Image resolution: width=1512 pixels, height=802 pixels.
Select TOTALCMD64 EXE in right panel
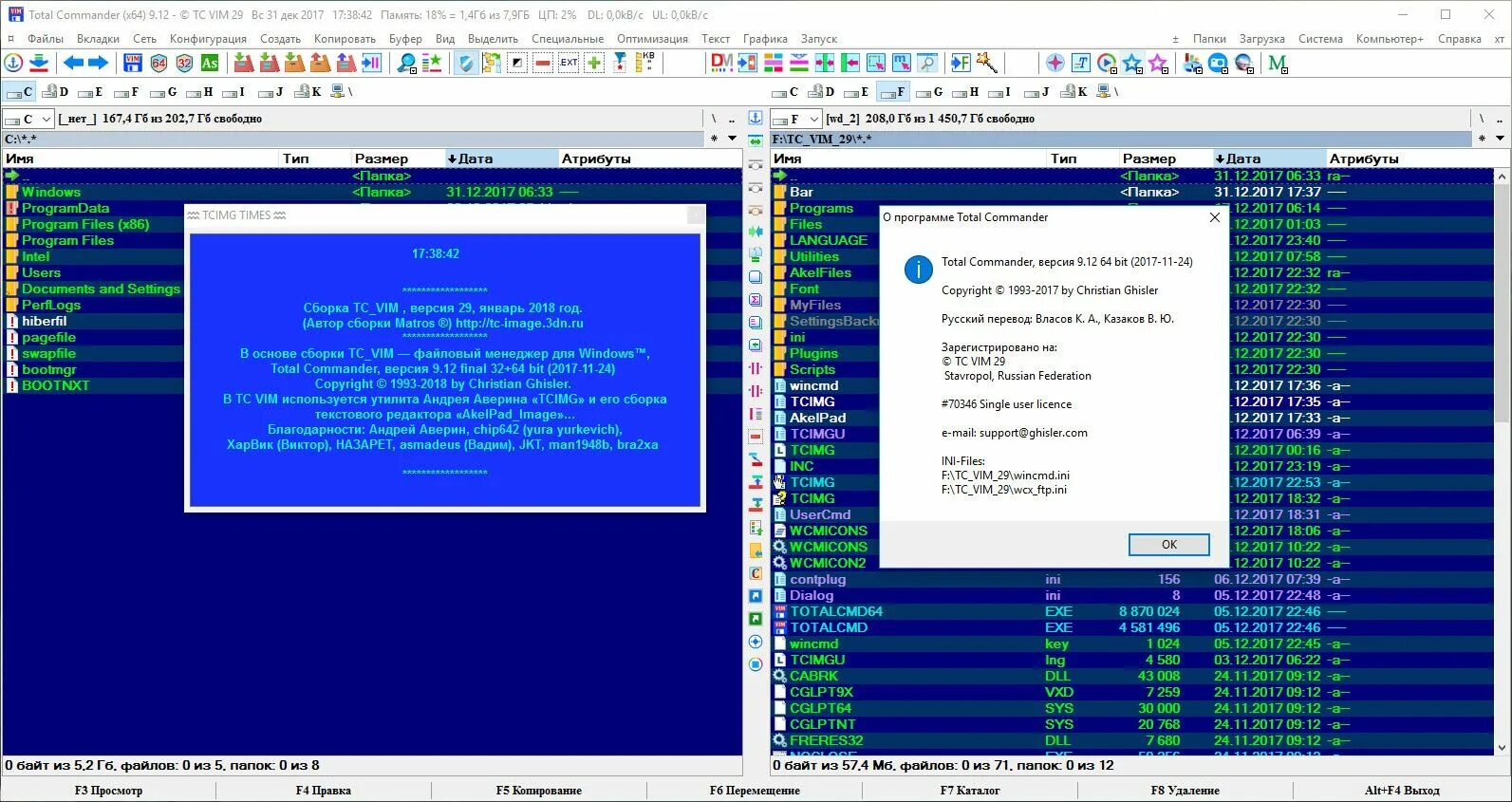1132,611
